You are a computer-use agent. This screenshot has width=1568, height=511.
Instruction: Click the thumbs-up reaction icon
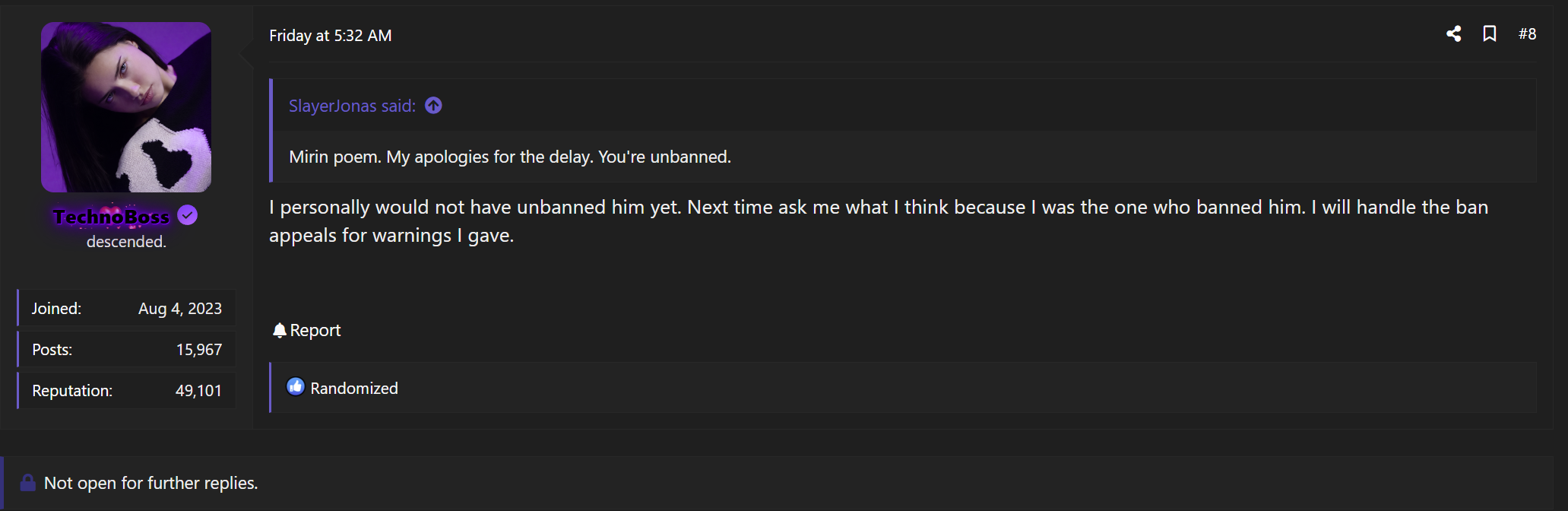[x=296, y=387]
